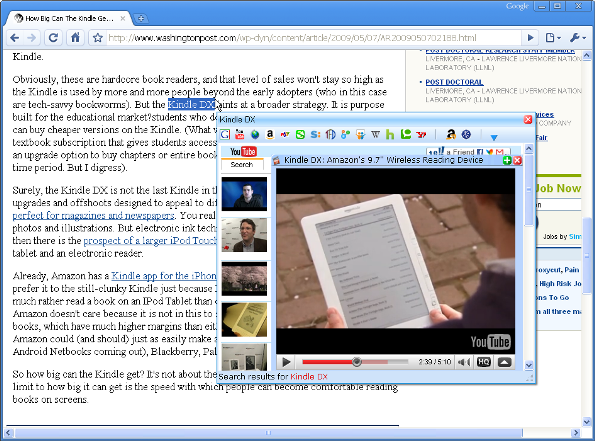Close the 'How Big Can The Kindle' tab
This screenshot has width=595, height=441.
click(123, 18)
